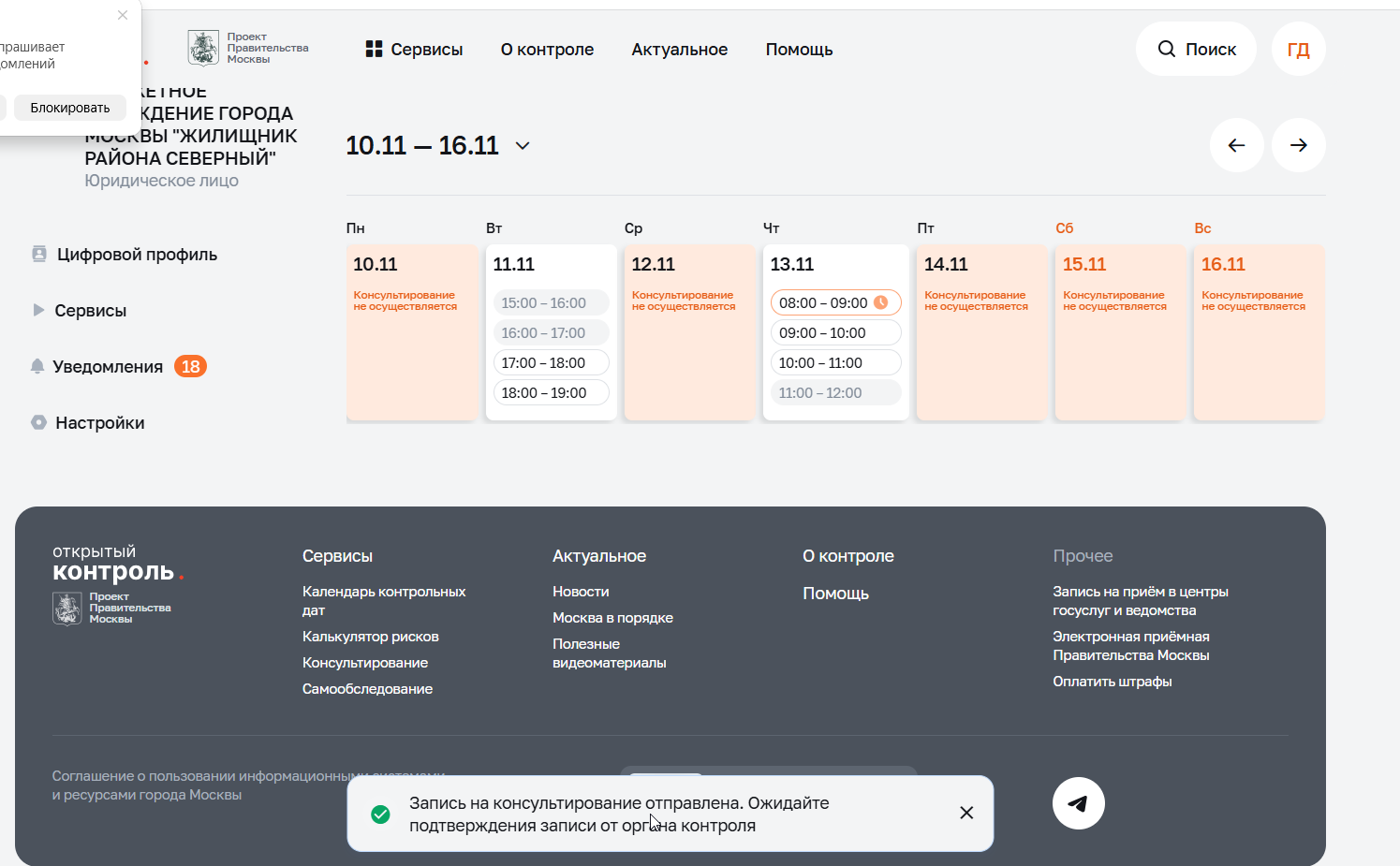
Task: Click the clock icon on 08:00 – 09:00 slot
Action: [x=880, y=302]
